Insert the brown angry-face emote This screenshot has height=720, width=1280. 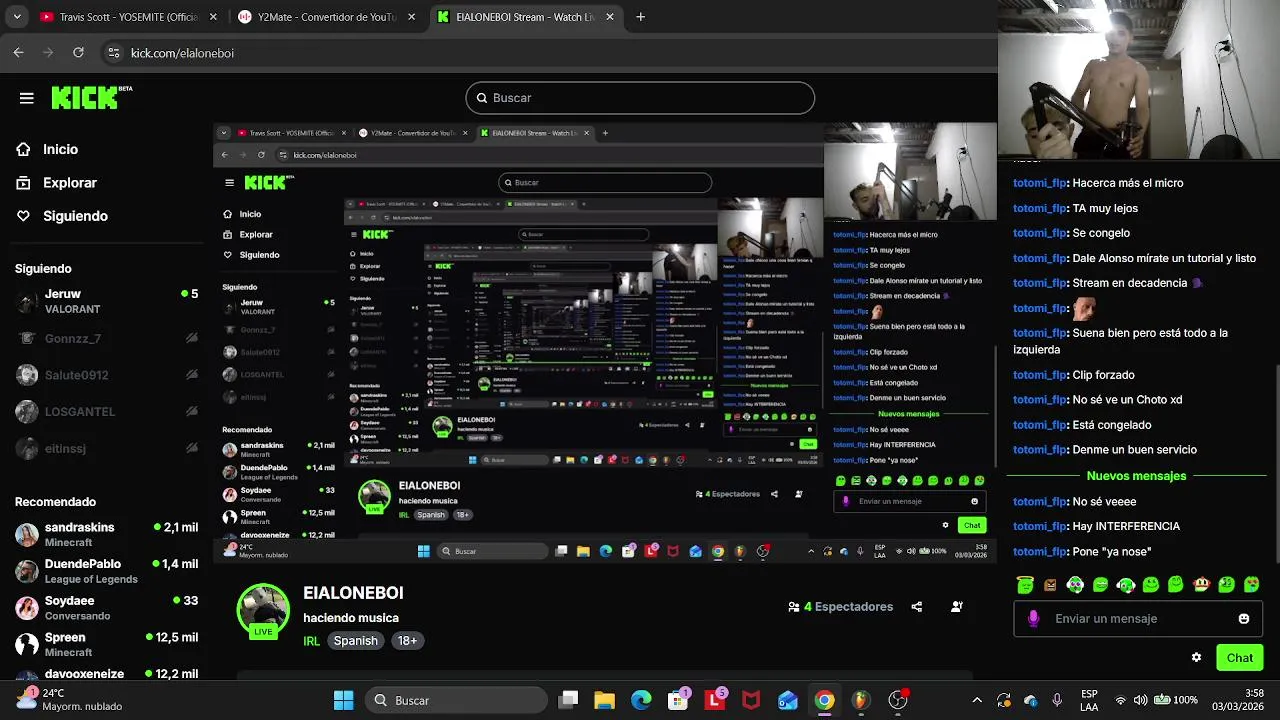(1050, 585)
